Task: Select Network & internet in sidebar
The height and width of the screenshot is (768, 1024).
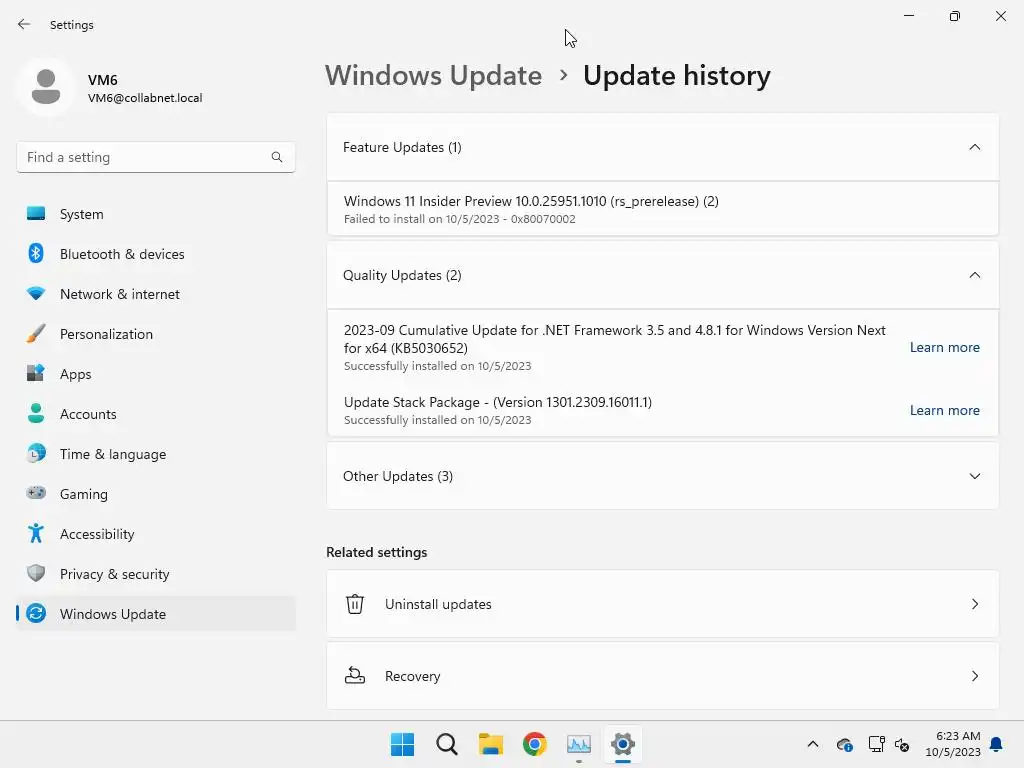Action: [155, 294]
